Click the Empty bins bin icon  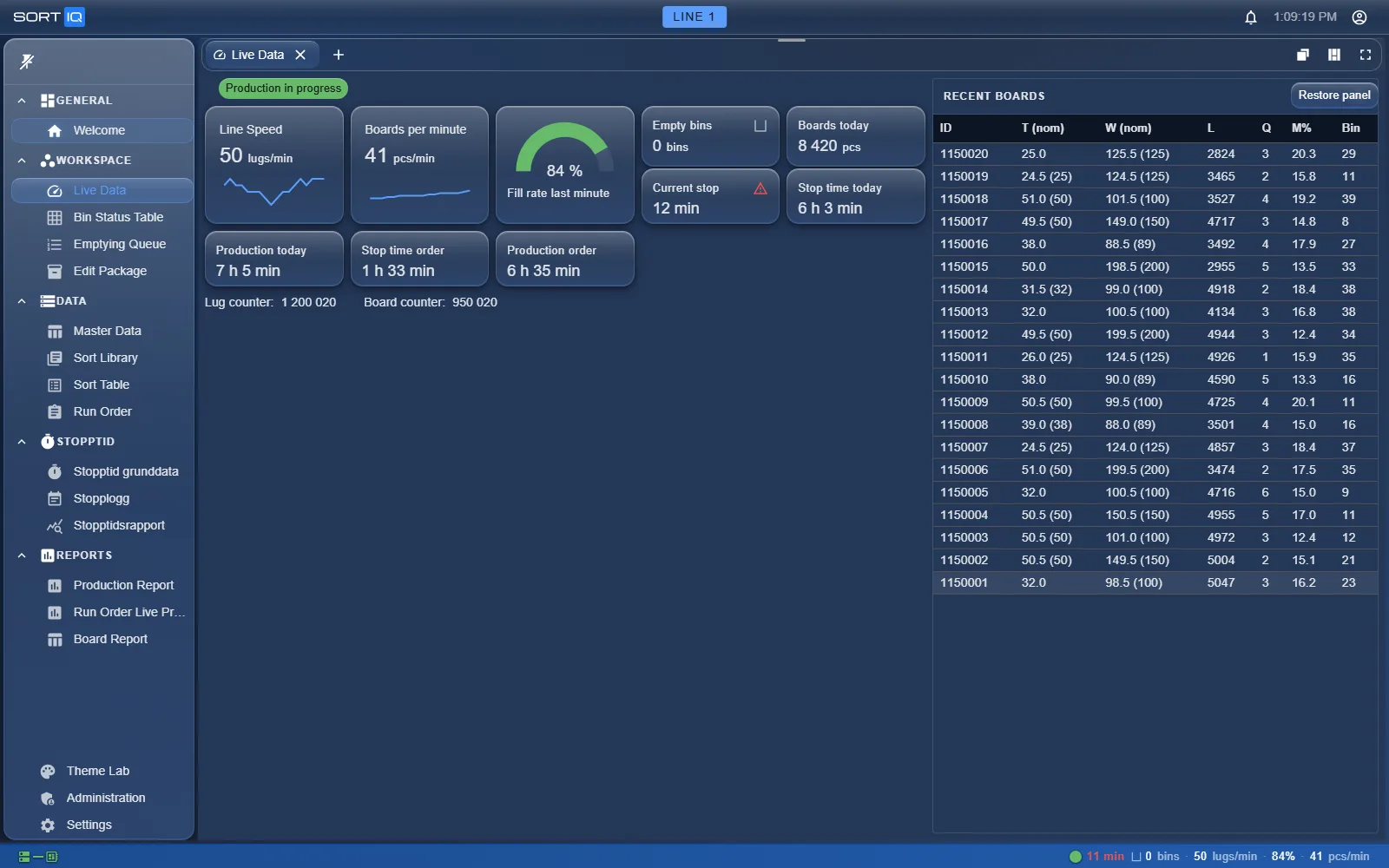click(760, 126)
